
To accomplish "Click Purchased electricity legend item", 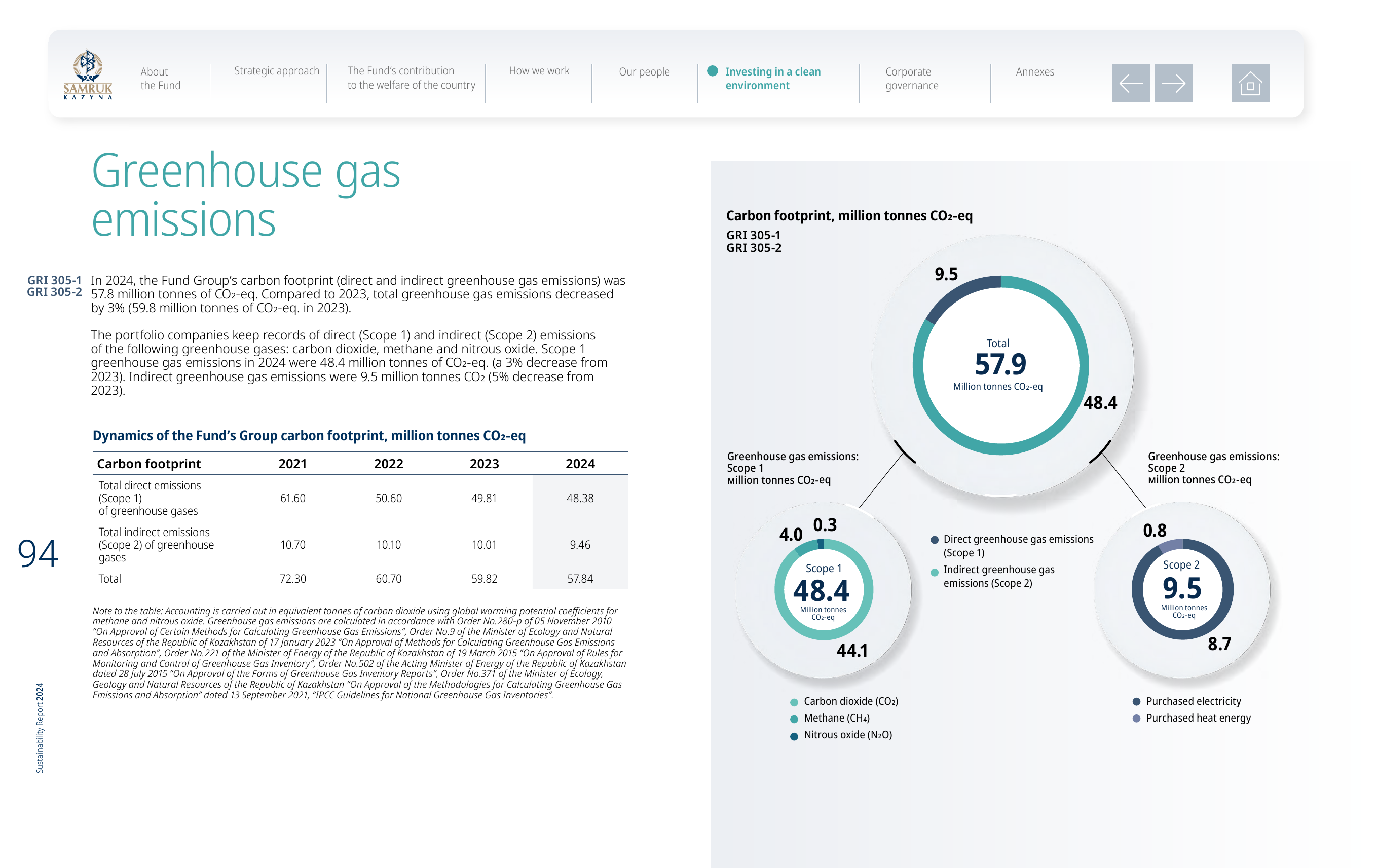I will (x=1187, y=702).
